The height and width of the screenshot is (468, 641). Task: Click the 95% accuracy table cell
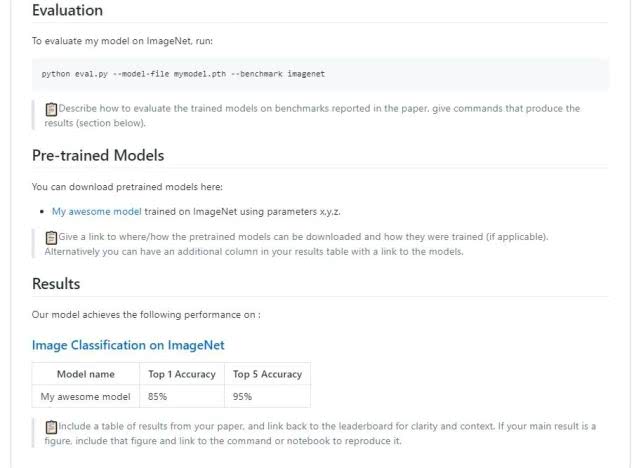click(243, 396)
